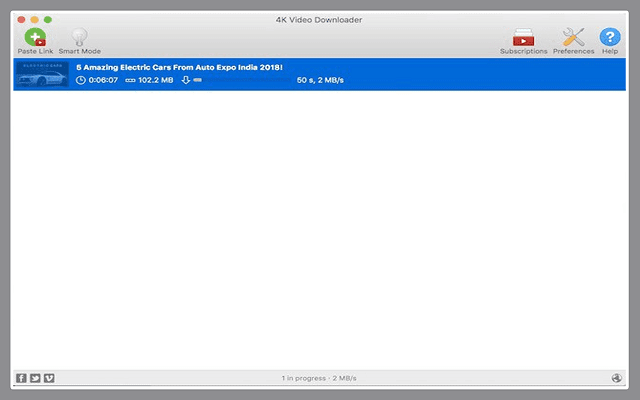Click the Paste Link button
The width and height of the screenshot is (640, 400).
[35, 38]
